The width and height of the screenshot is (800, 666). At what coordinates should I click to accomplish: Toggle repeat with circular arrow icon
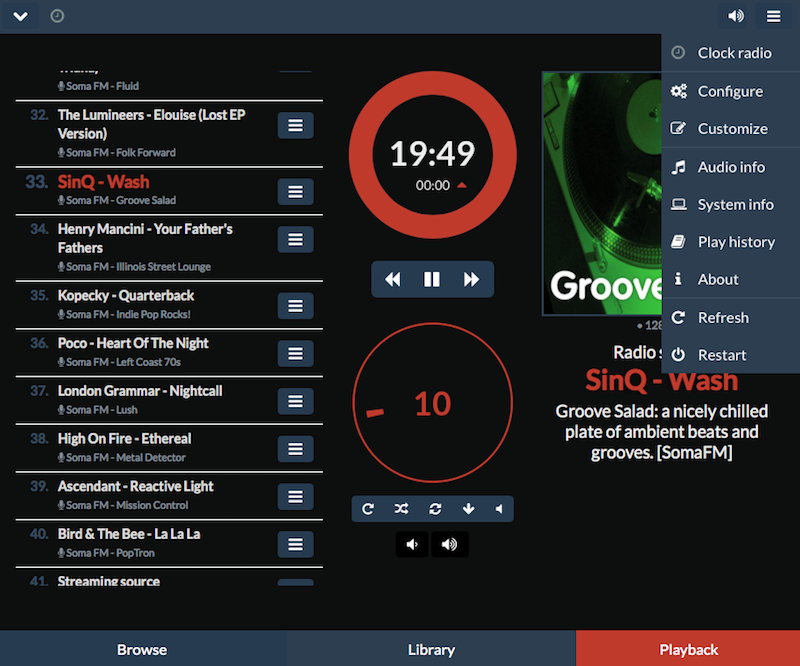[368, 509]
